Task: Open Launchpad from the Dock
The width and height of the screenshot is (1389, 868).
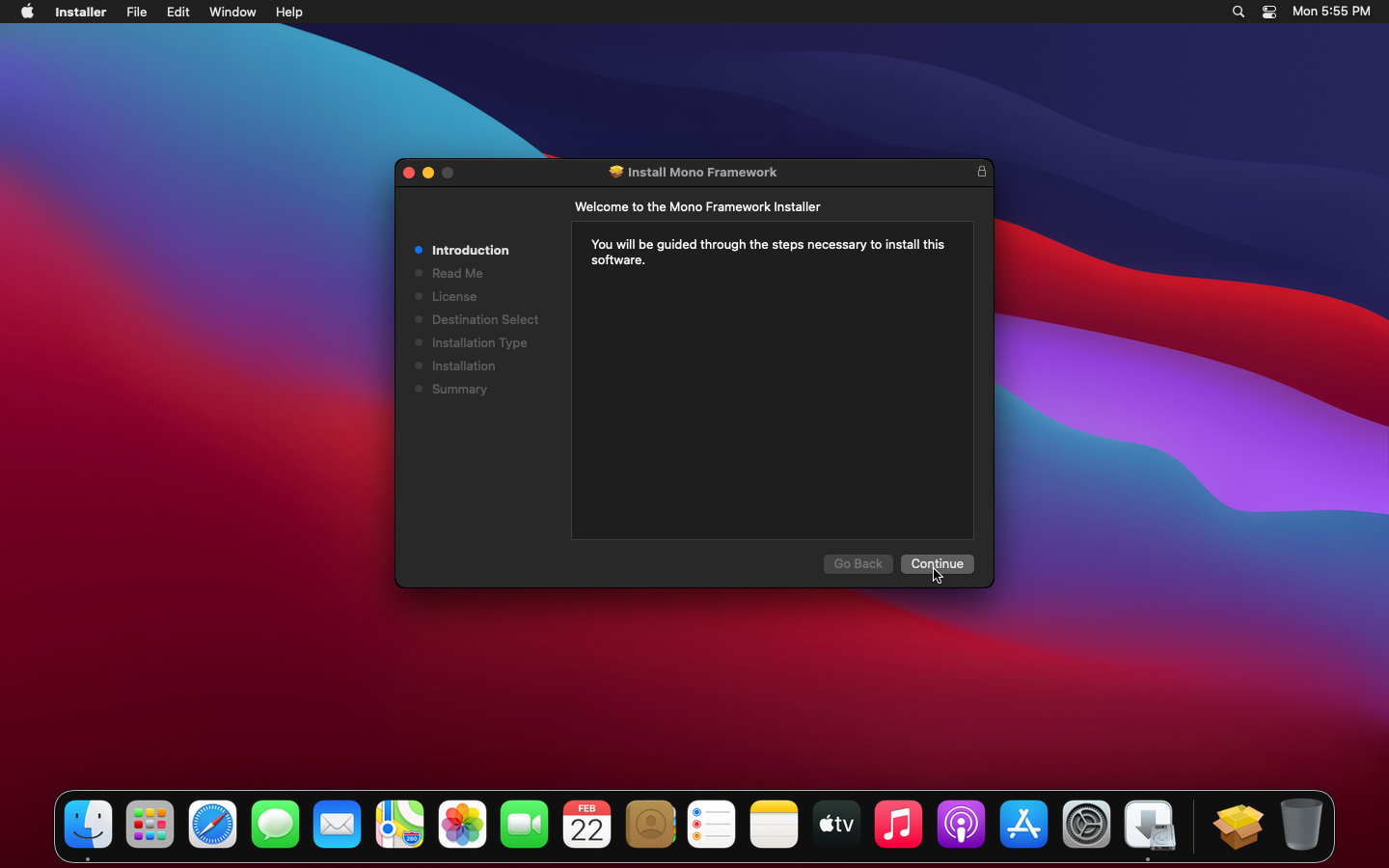Action: pos(150,825)
